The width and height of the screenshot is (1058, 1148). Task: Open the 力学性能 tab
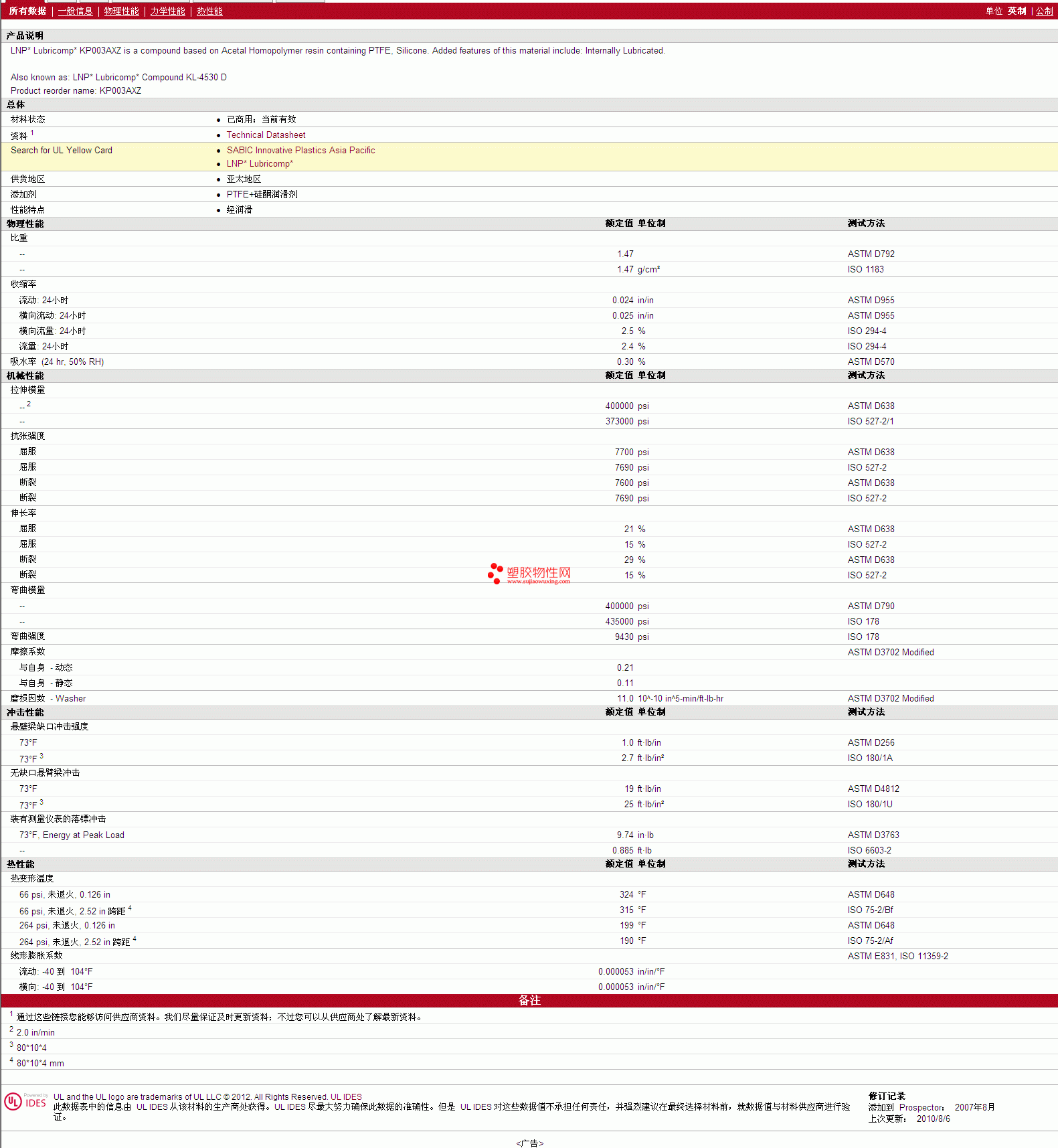[167, 11]
